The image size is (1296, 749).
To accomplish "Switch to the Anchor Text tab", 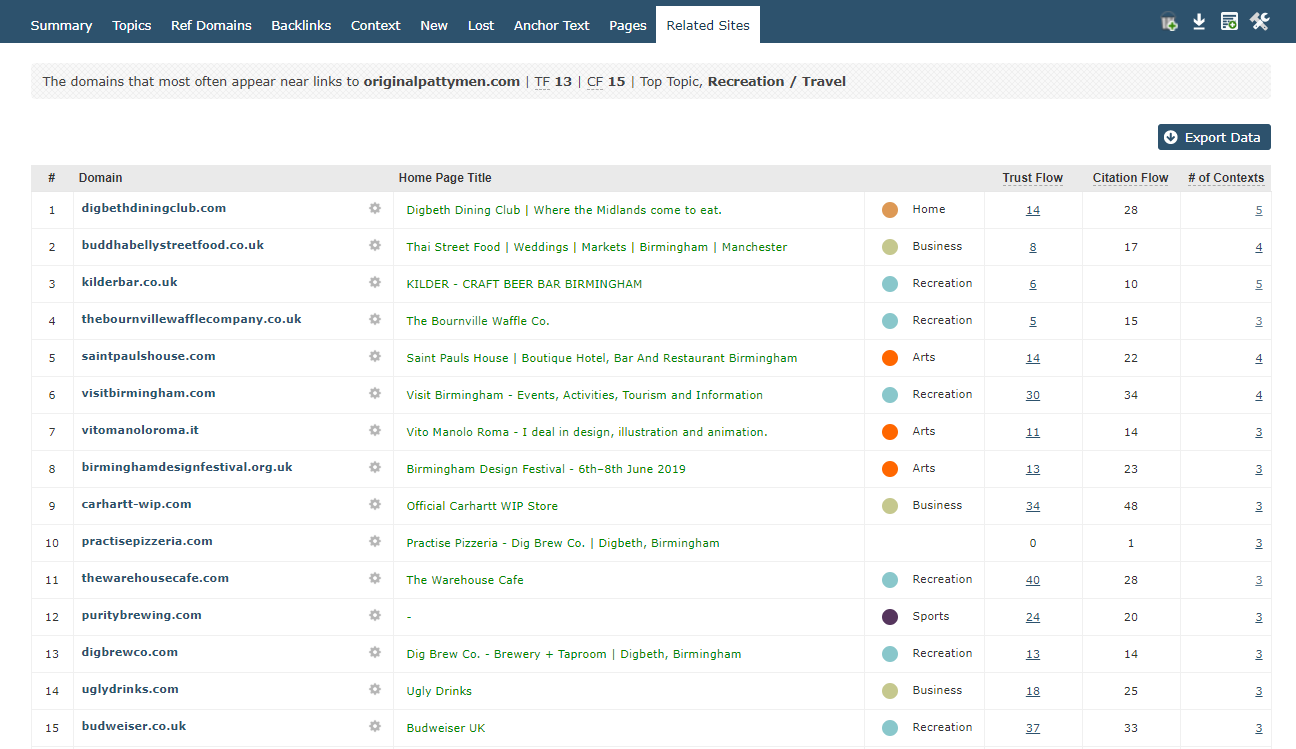I will [x=551, y=25].
